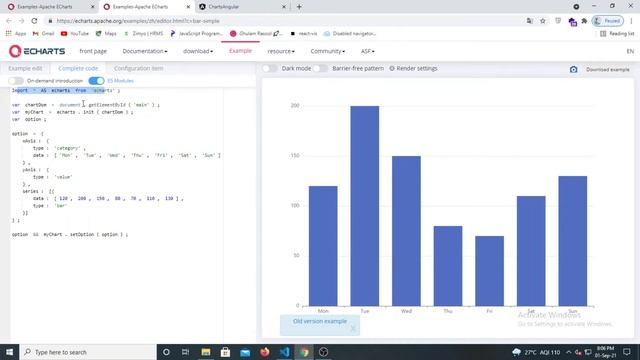The width and height of the screenshot is (640, 360).
Task: Click the translate page icon in address bar
Action: pos(529,21)
